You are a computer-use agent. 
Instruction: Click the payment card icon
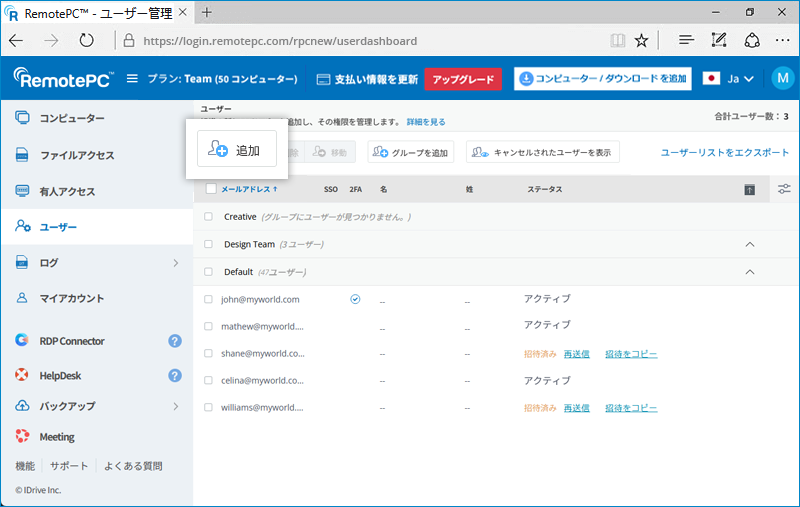[323, 80]
